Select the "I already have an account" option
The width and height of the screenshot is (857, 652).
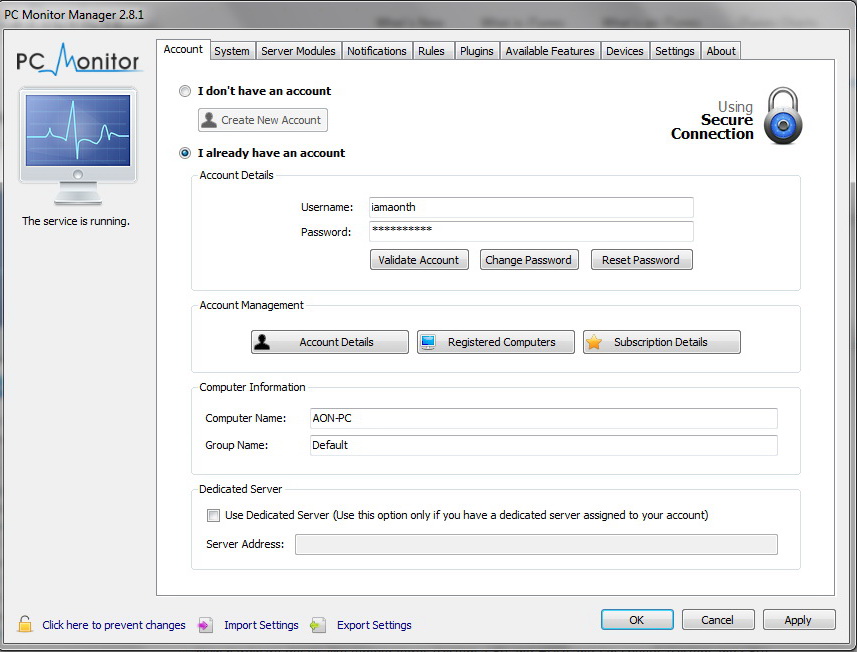(184, 153)
